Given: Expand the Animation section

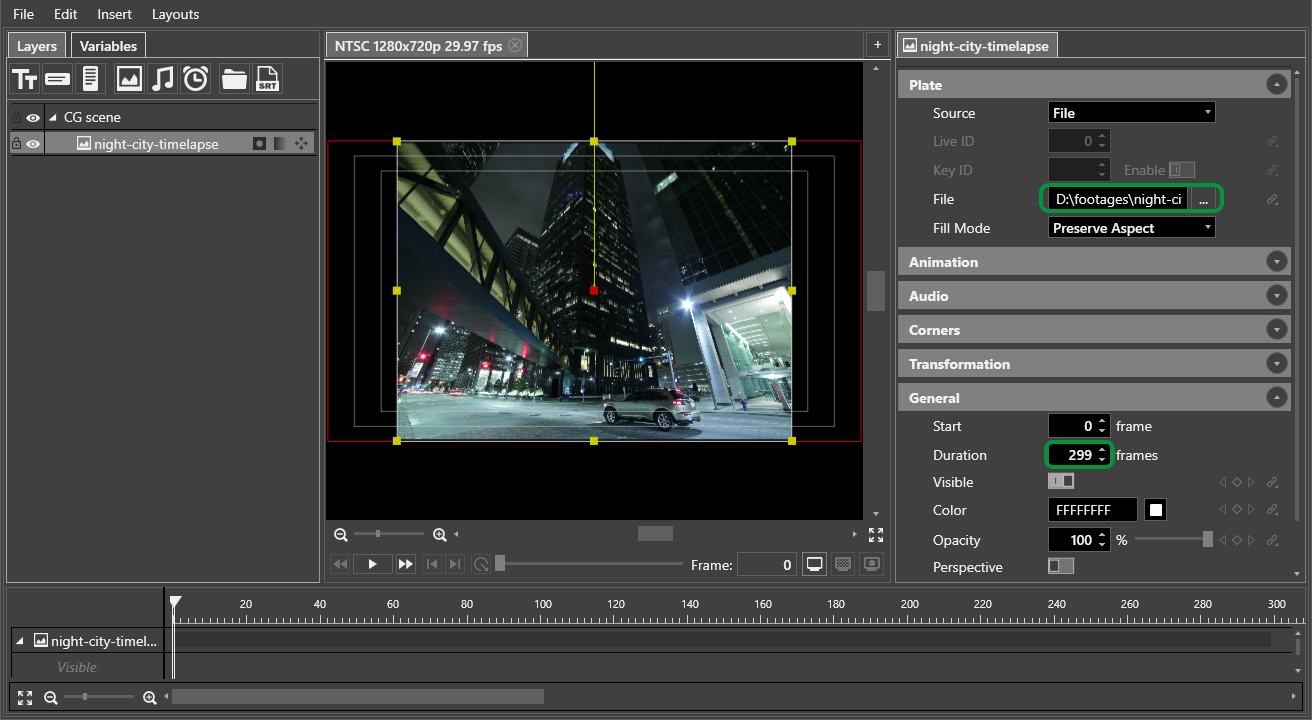Looking at the screenshot, I should pyautogui.click(x=1276, y=262).
